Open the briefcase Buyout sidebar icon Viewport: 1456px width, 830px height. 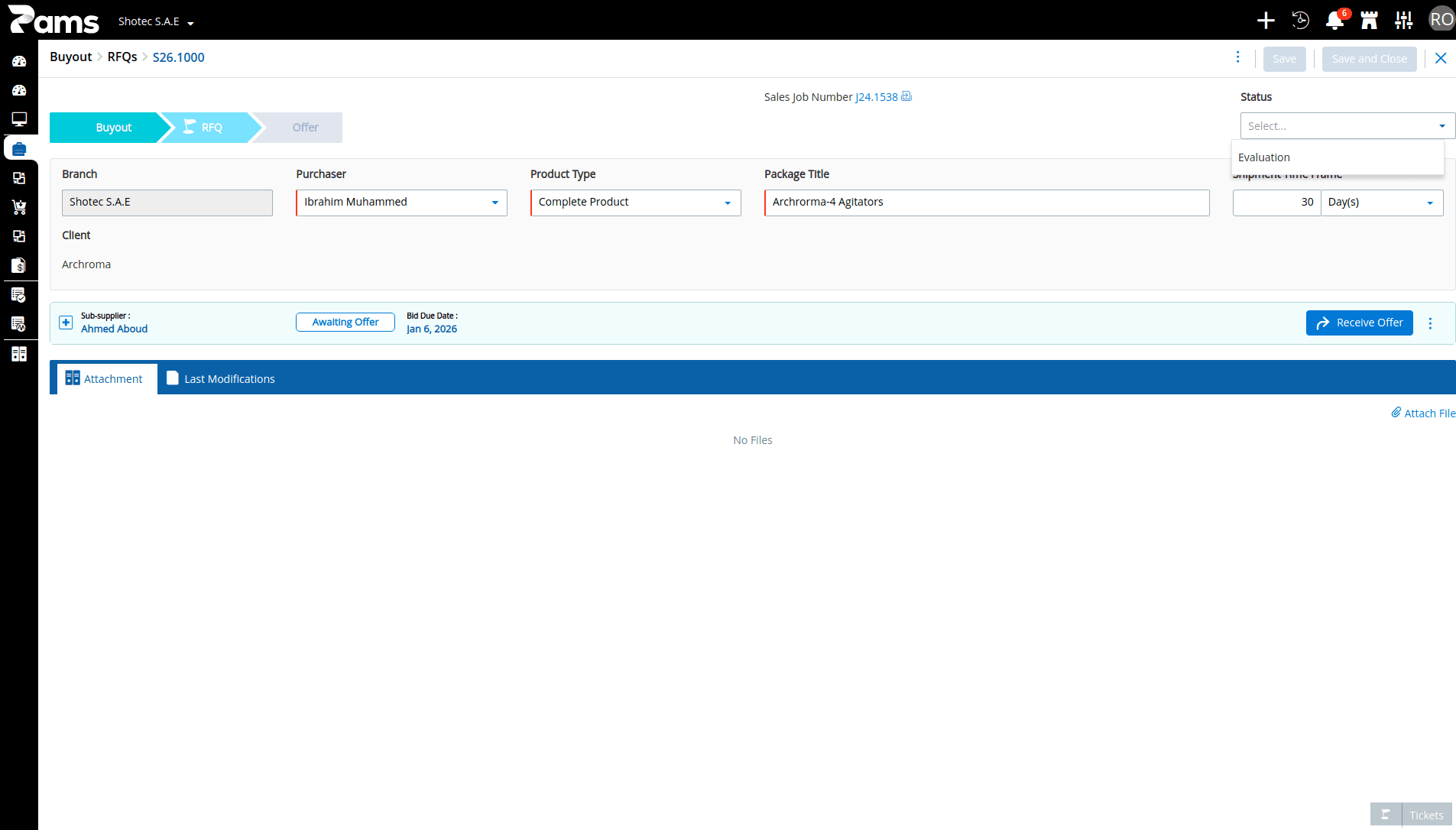pyautogui.click(x=19, y=148)
